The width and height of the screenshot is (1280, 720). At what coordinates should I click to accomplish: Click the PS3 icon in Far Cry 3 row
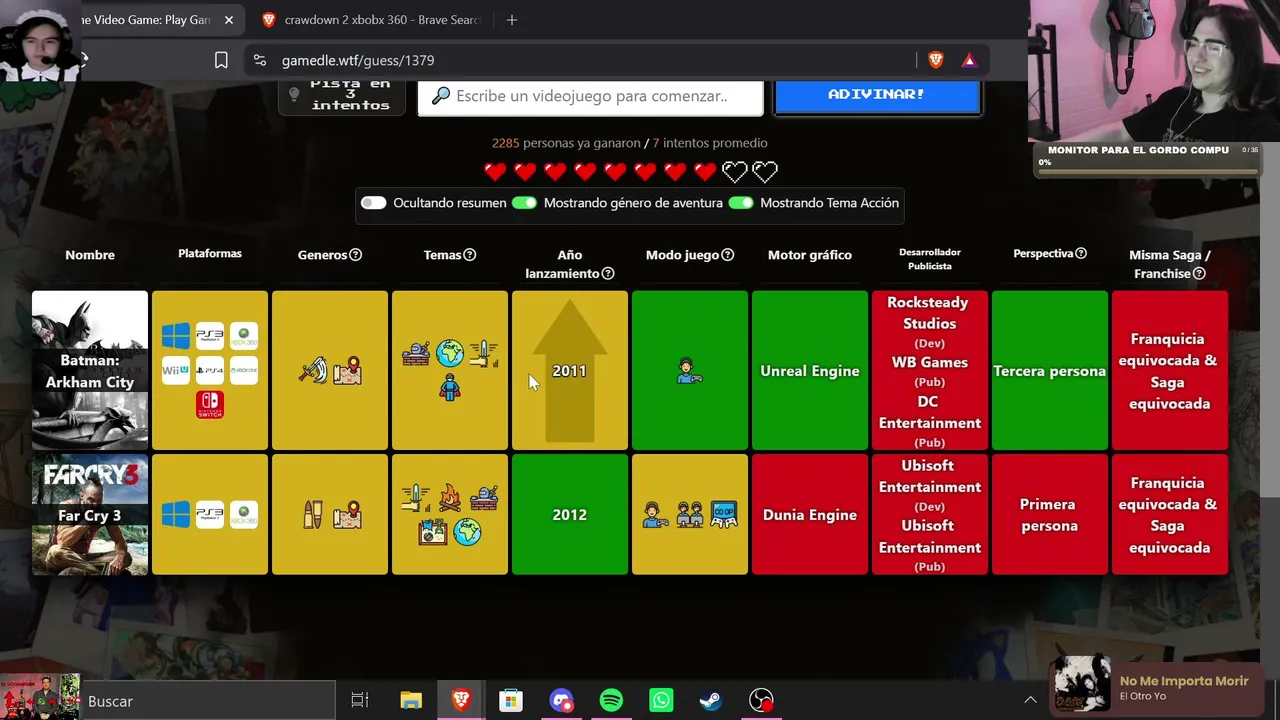[x=210, y=514]
